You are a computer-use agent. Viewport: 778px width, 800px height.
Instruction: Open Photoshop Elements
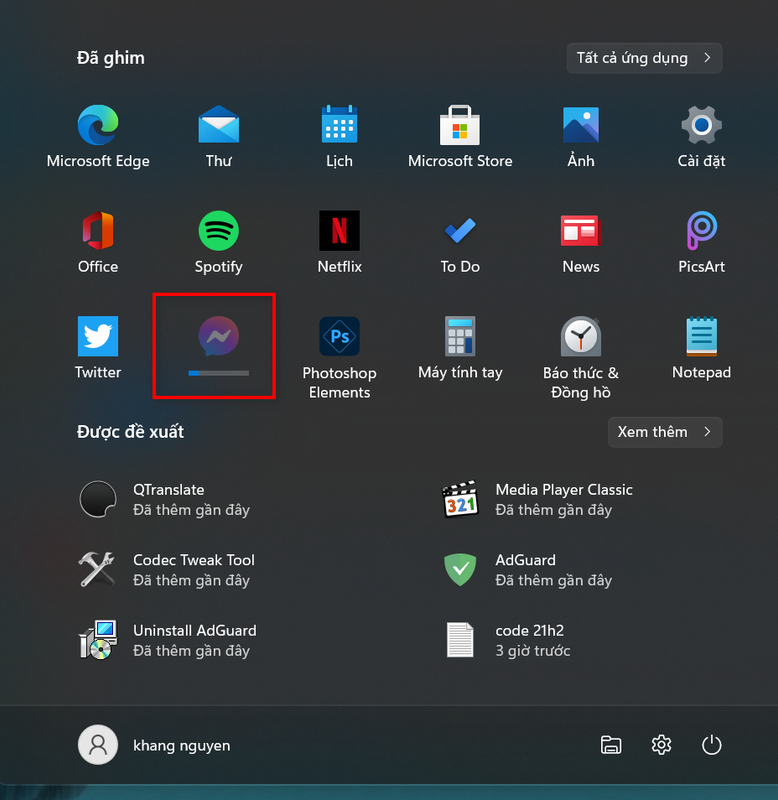[x=339, y=358]
